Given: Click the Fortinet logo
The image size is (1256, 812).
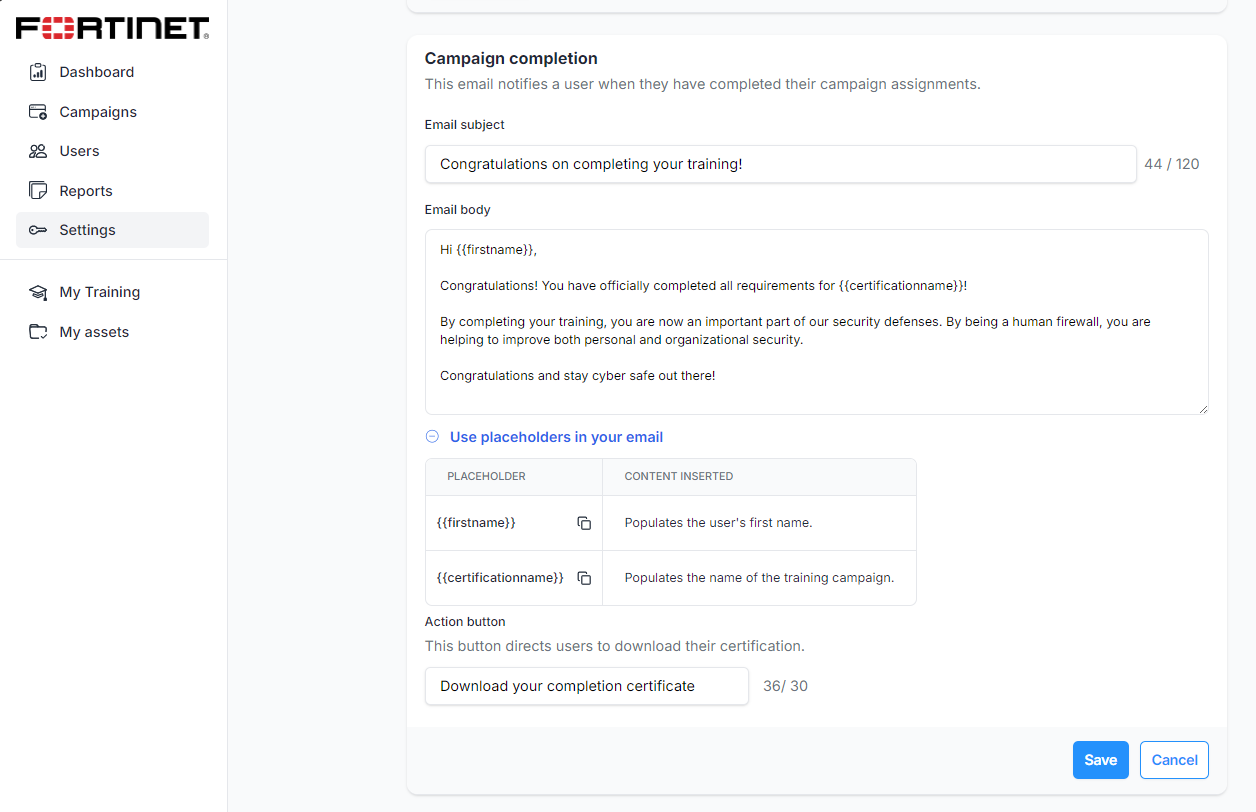Looking at the screenshot, I should pyautogui.click(x=112, y=28).
